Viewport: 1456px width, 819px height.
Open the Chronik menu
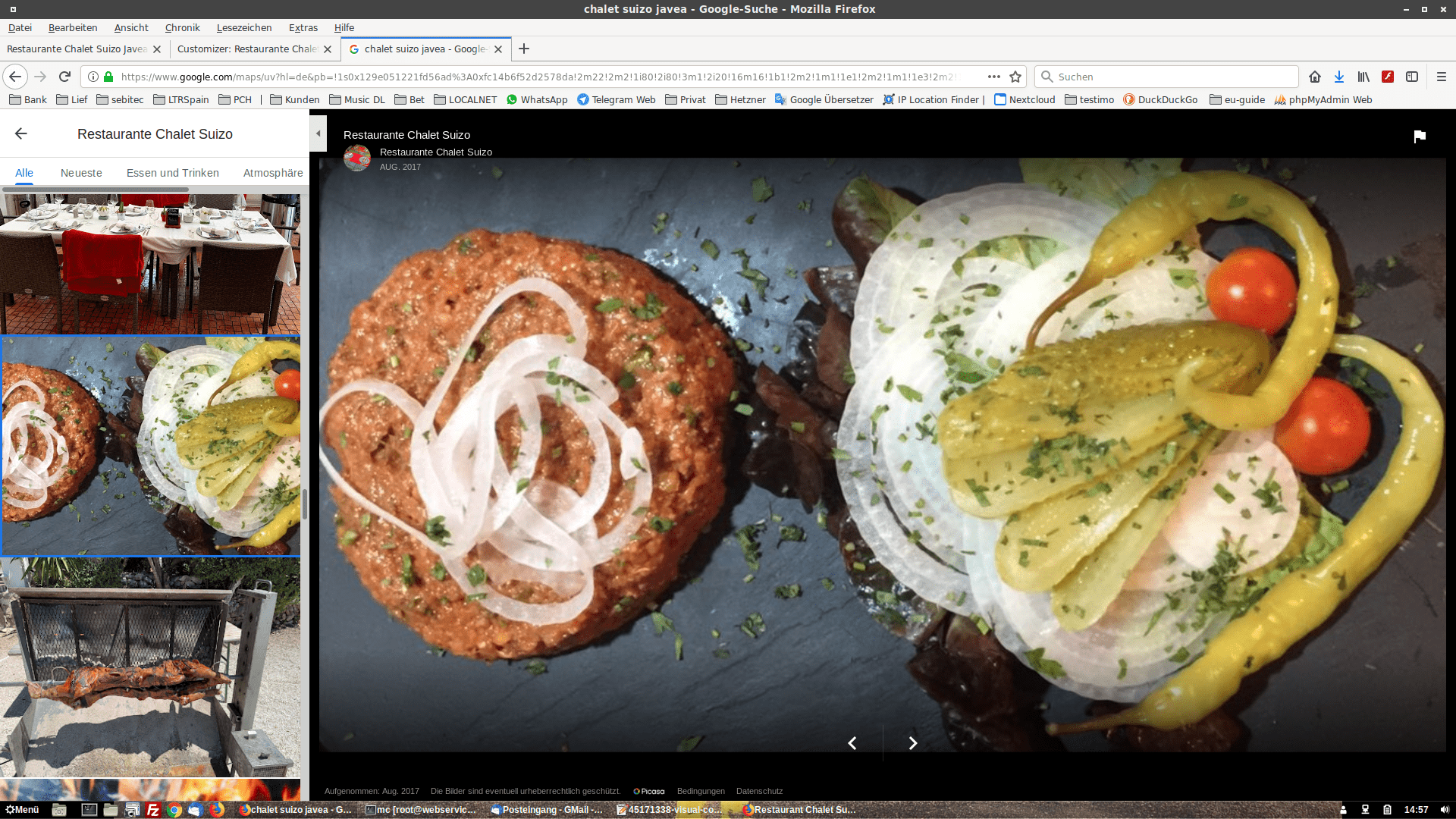tap(183, 27)
